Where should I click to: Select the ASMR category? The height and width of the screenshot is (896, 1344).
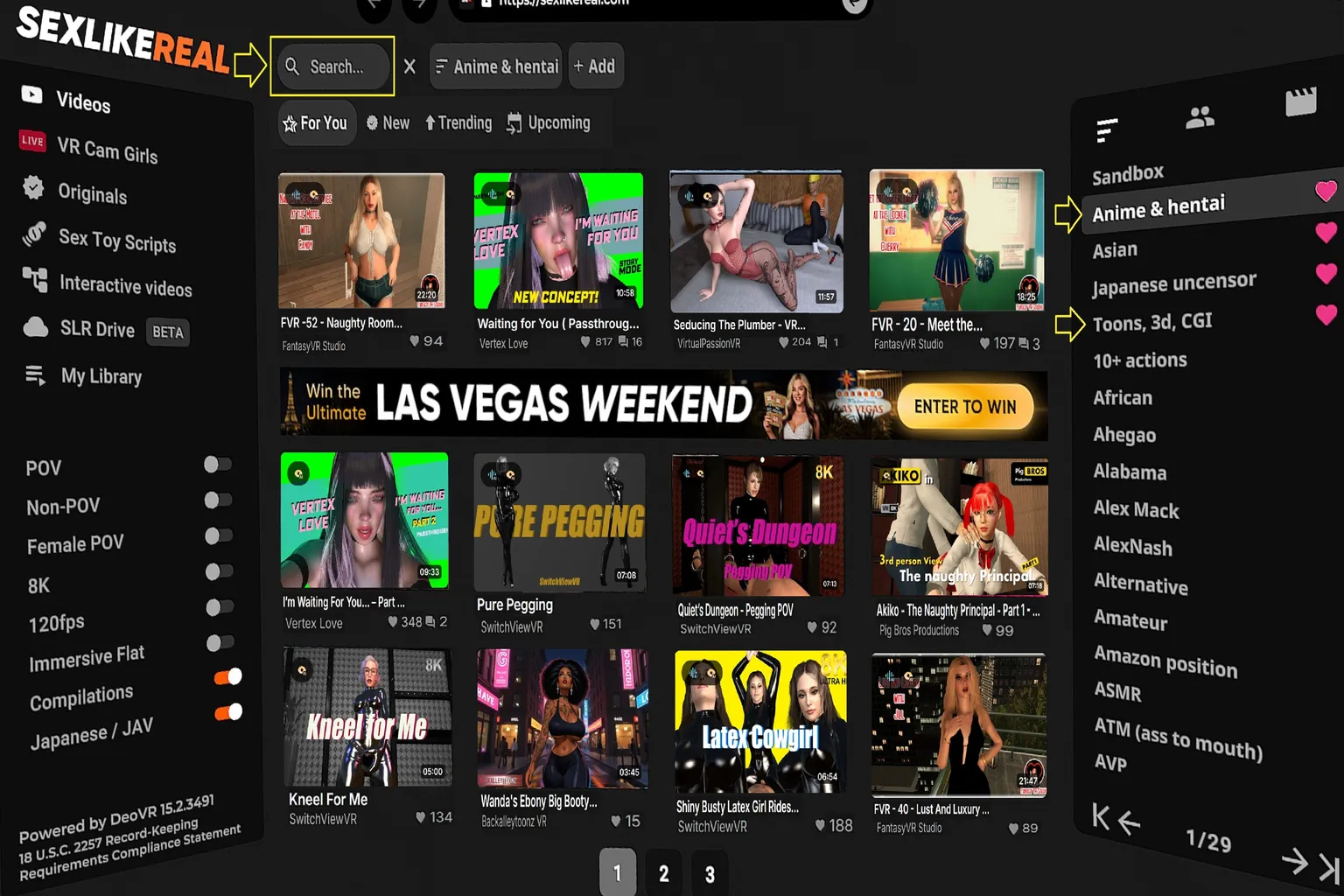[1117, 692]
